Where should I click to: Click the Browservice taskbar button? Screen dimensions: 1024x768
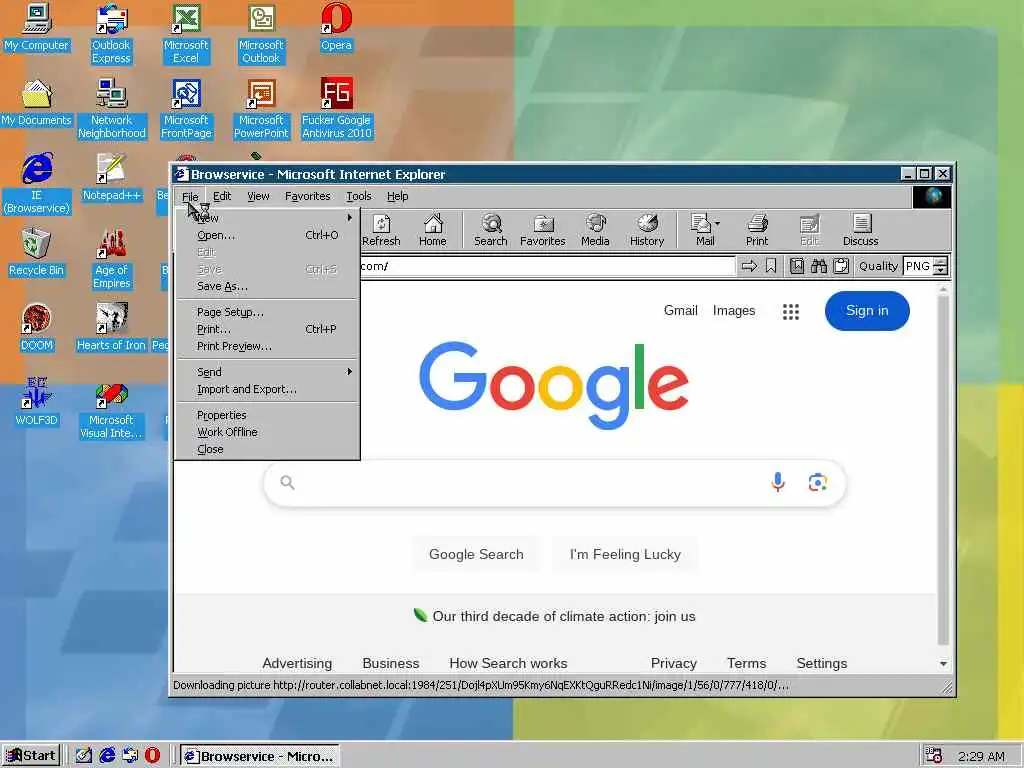click(260, 756)
